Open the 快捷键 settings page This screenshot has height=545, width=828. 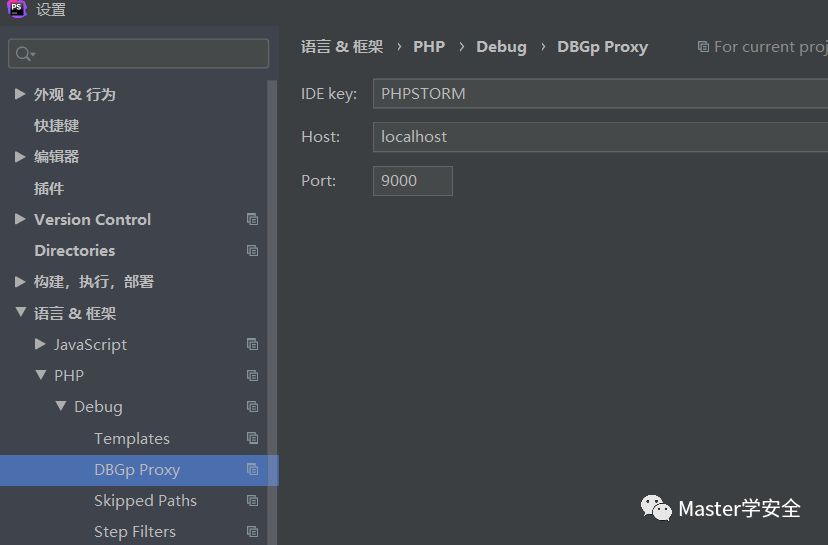pos(57,126)
